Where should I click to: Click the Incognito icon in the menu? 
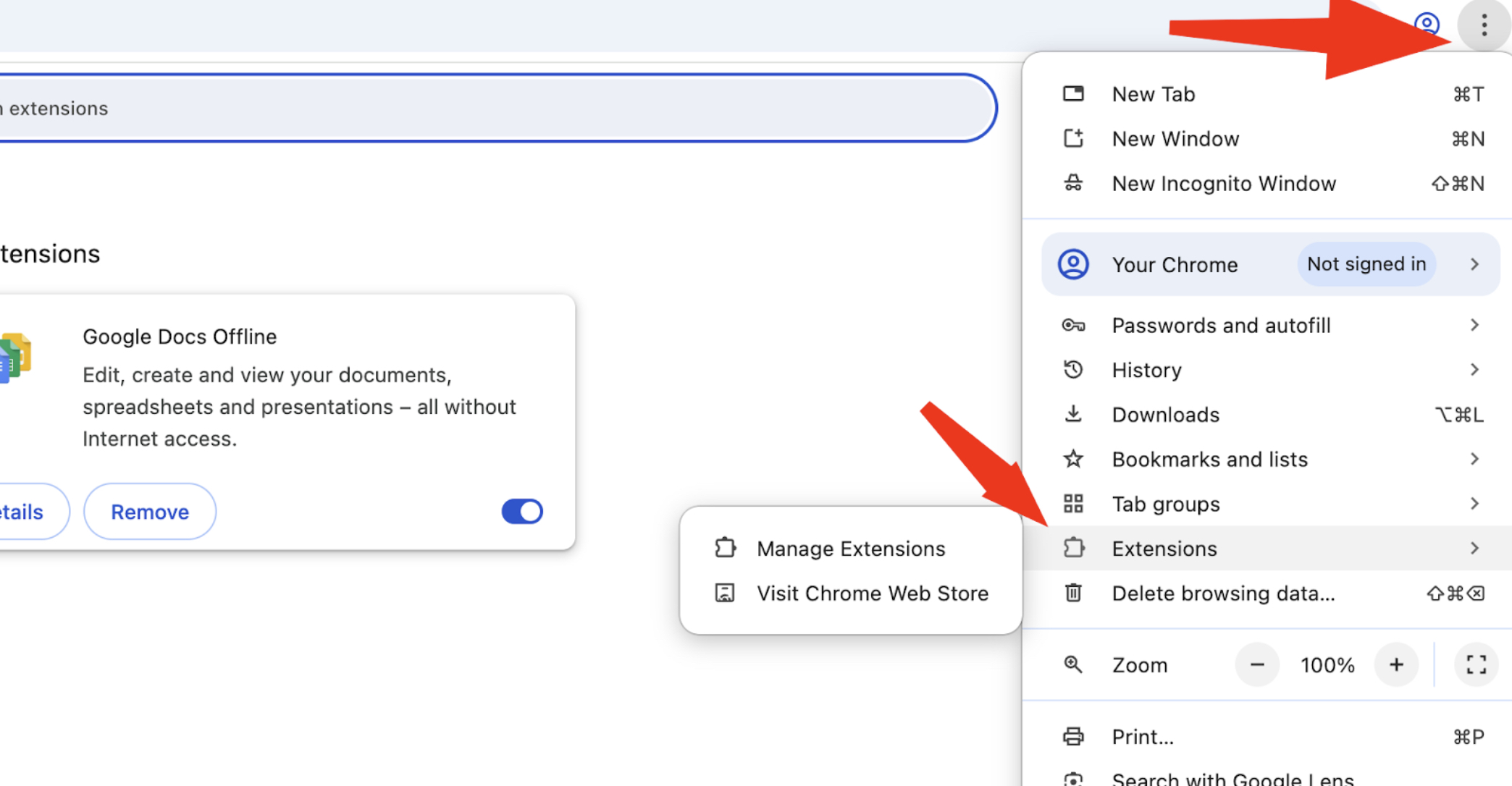click(x=1073, y=183)
